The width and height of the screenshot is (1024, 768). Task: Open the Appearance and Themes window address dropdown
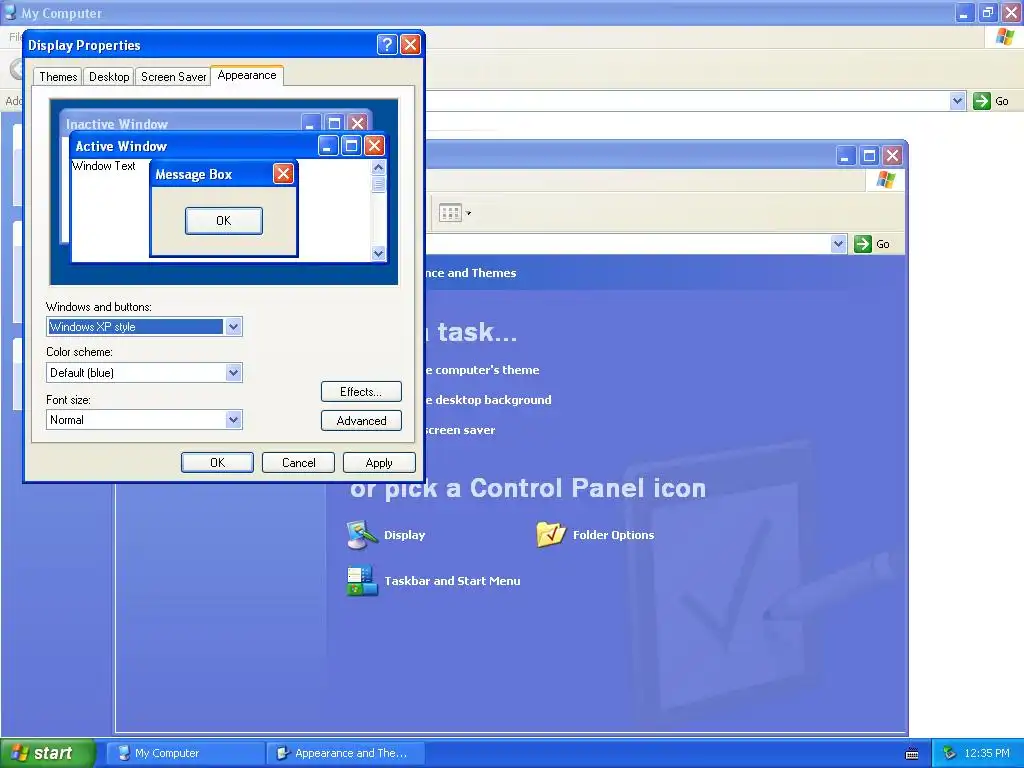point(839,244)
